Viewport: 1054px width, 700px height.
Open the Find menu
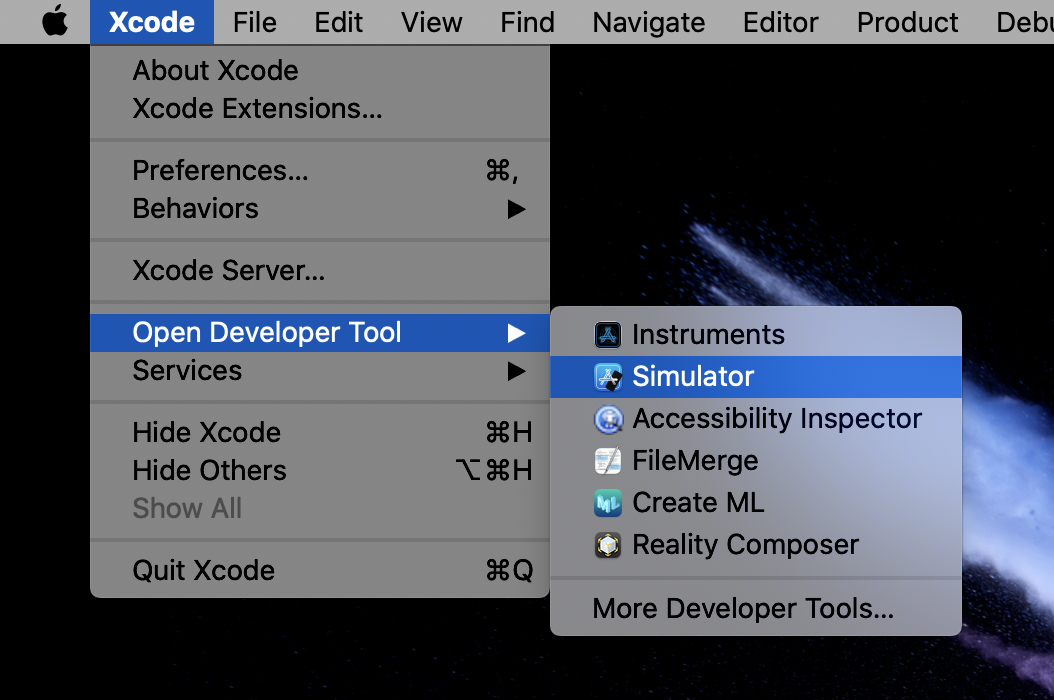point(528,22)
